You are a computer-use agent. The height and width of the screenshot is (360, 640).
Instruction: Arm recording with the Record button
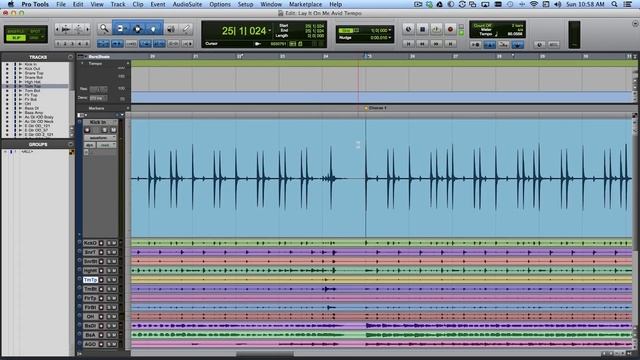click(450, 29)
